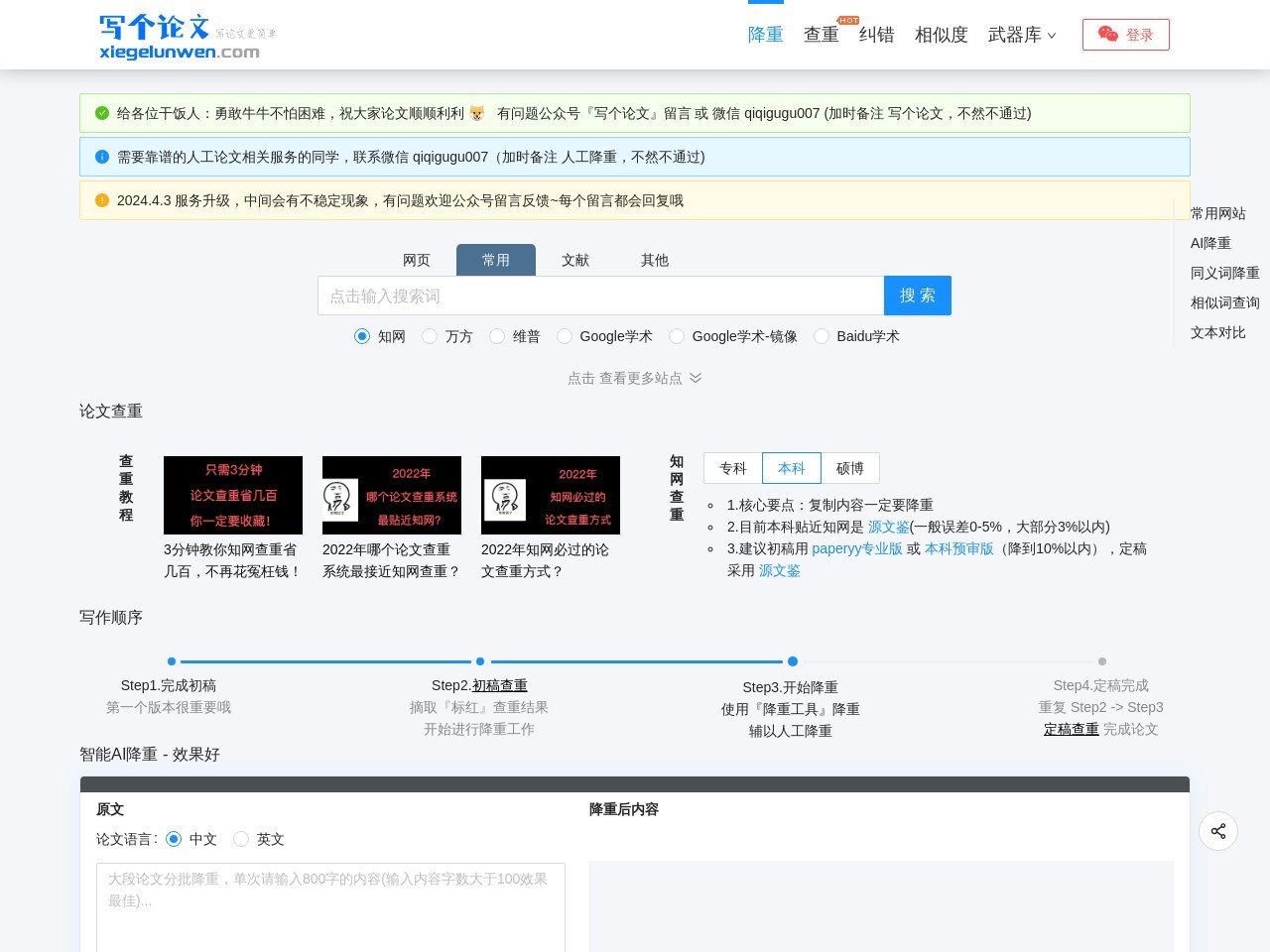Click the 搜索 search button
Screen dimensions: 1270x952
coord(917,295)
